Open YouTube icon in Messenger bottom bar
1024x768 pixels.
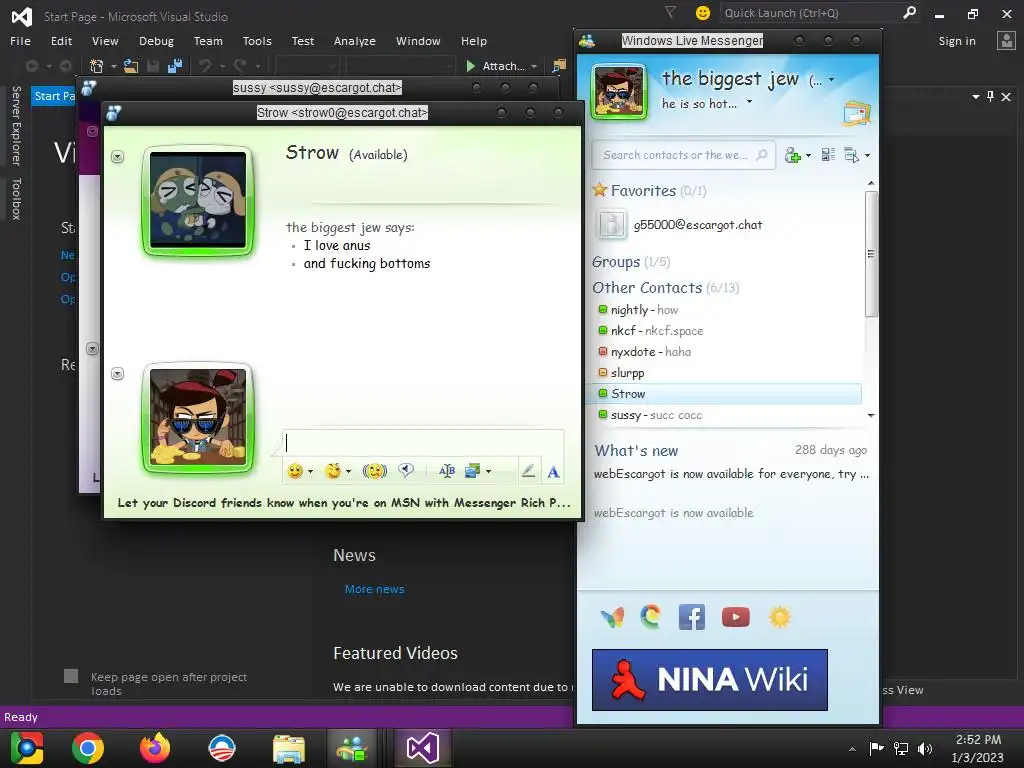[x=735, y=617]
